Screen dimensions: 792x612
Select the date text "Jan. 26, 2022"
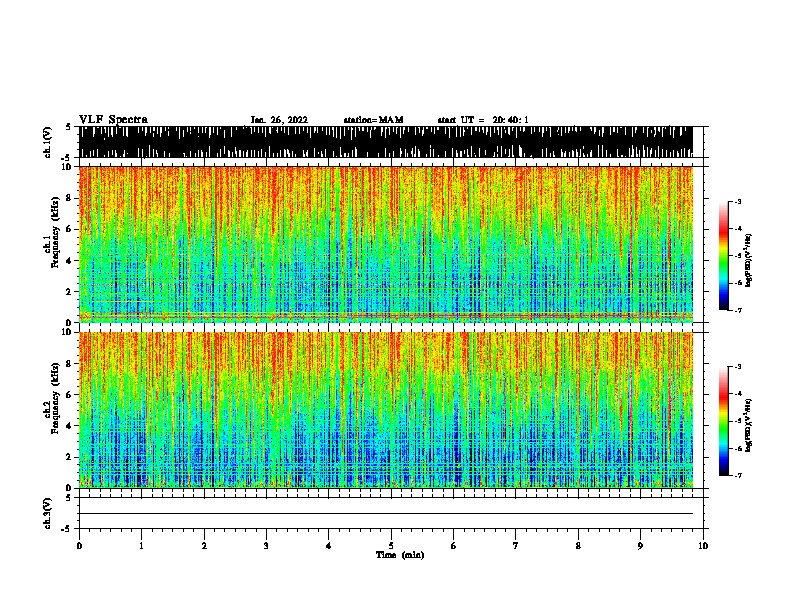(279, 120)
